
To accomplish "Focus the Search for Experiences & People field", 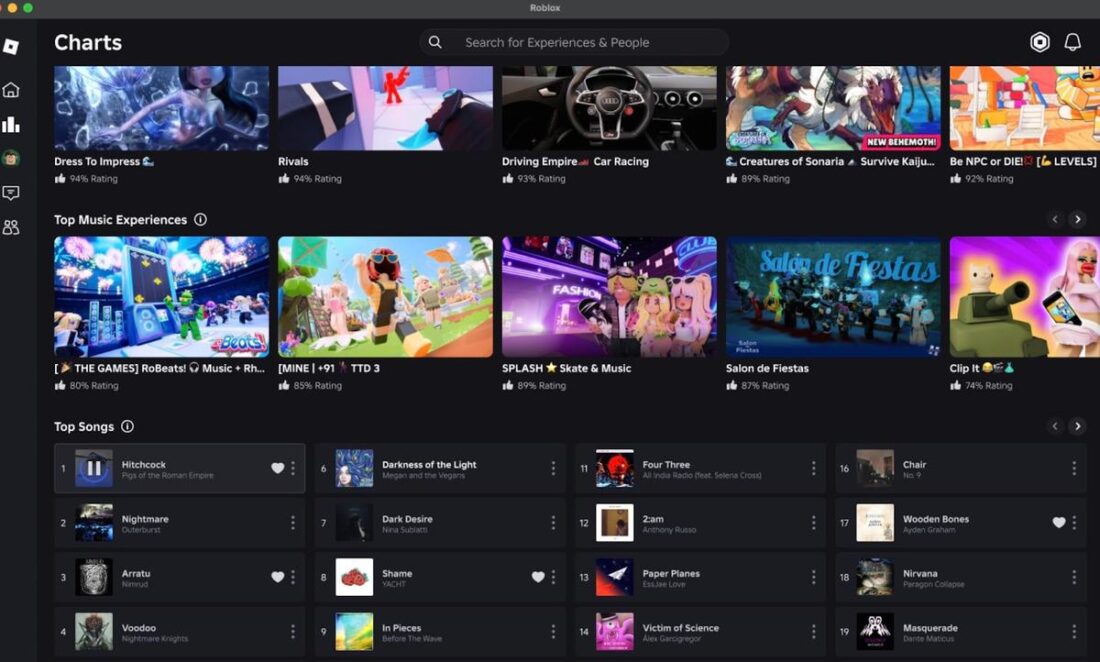I will 574,42.
